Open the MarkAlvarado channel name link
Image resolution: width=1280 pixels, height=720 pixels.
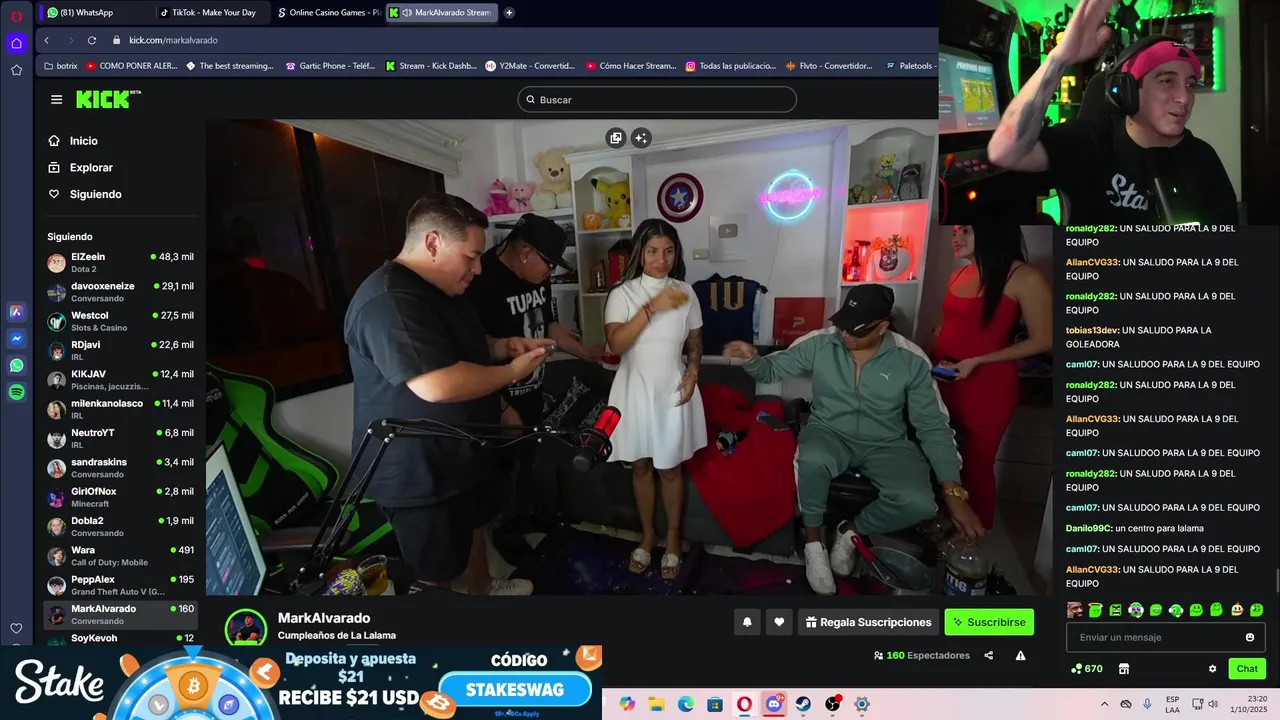tap(324, 618)
